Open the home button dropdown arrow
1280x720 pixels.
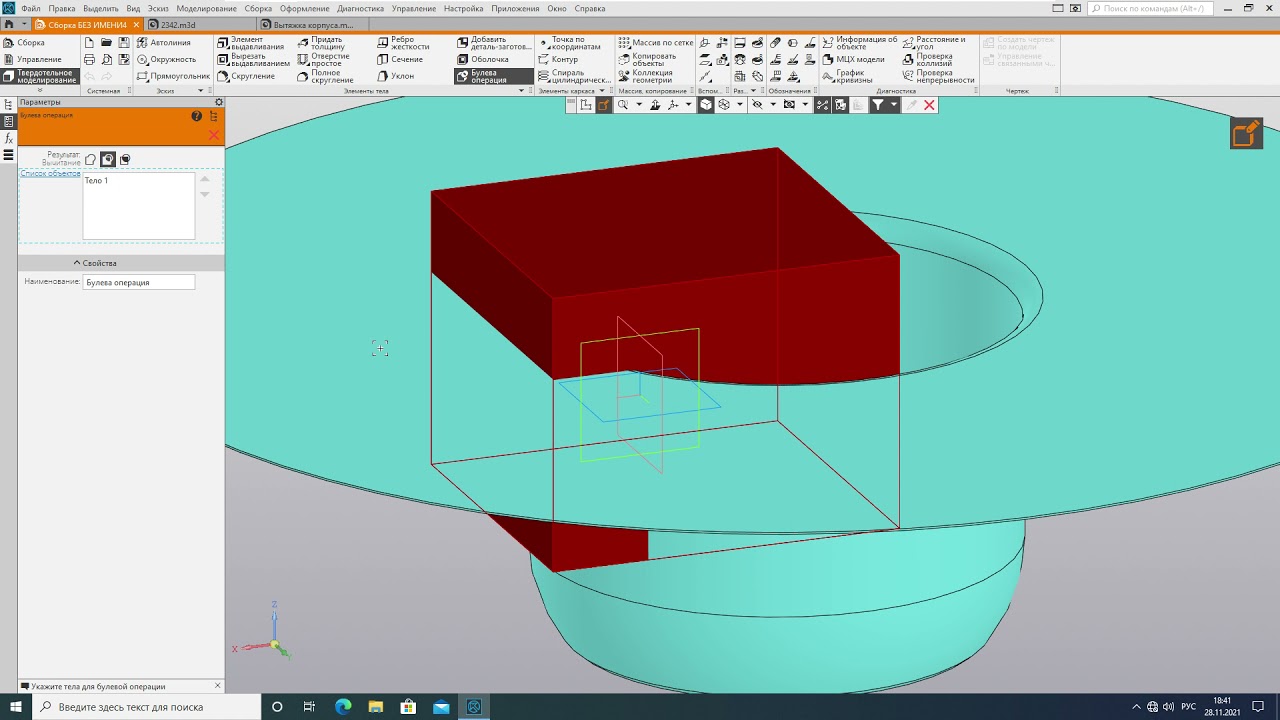tap(24, 23)
